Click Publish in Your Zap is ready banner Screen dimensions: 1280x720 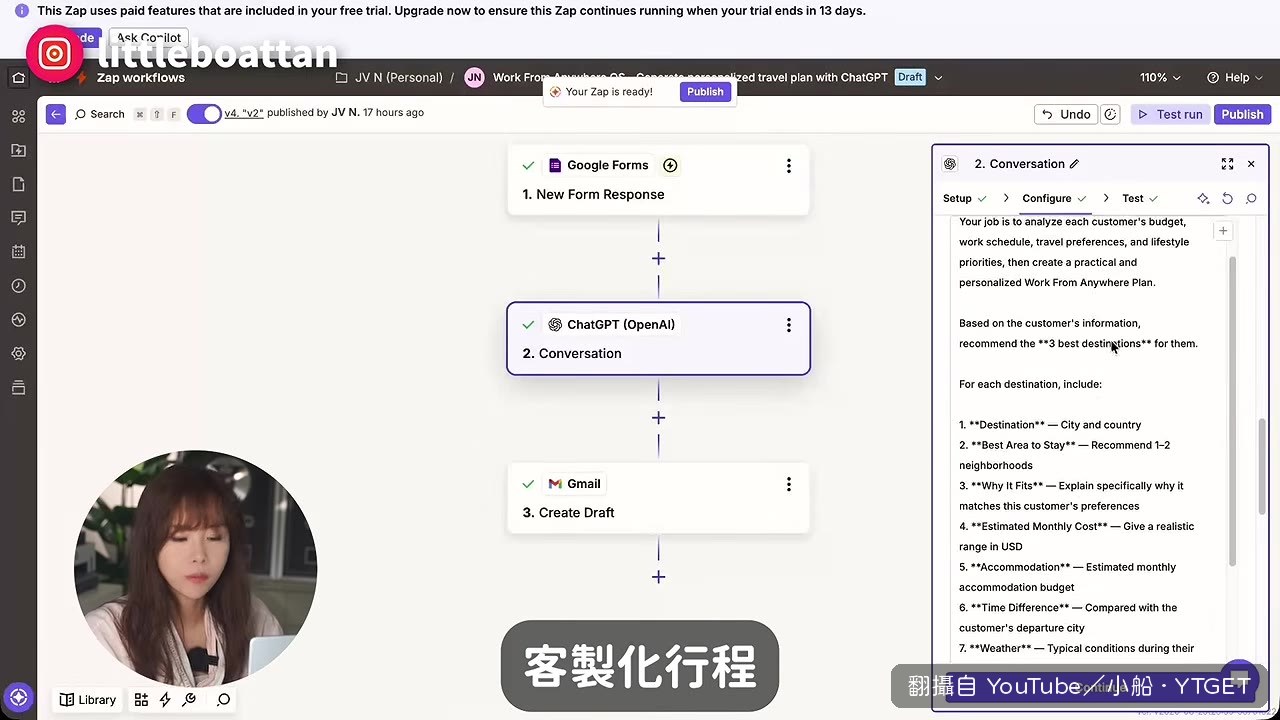[705, 92]
